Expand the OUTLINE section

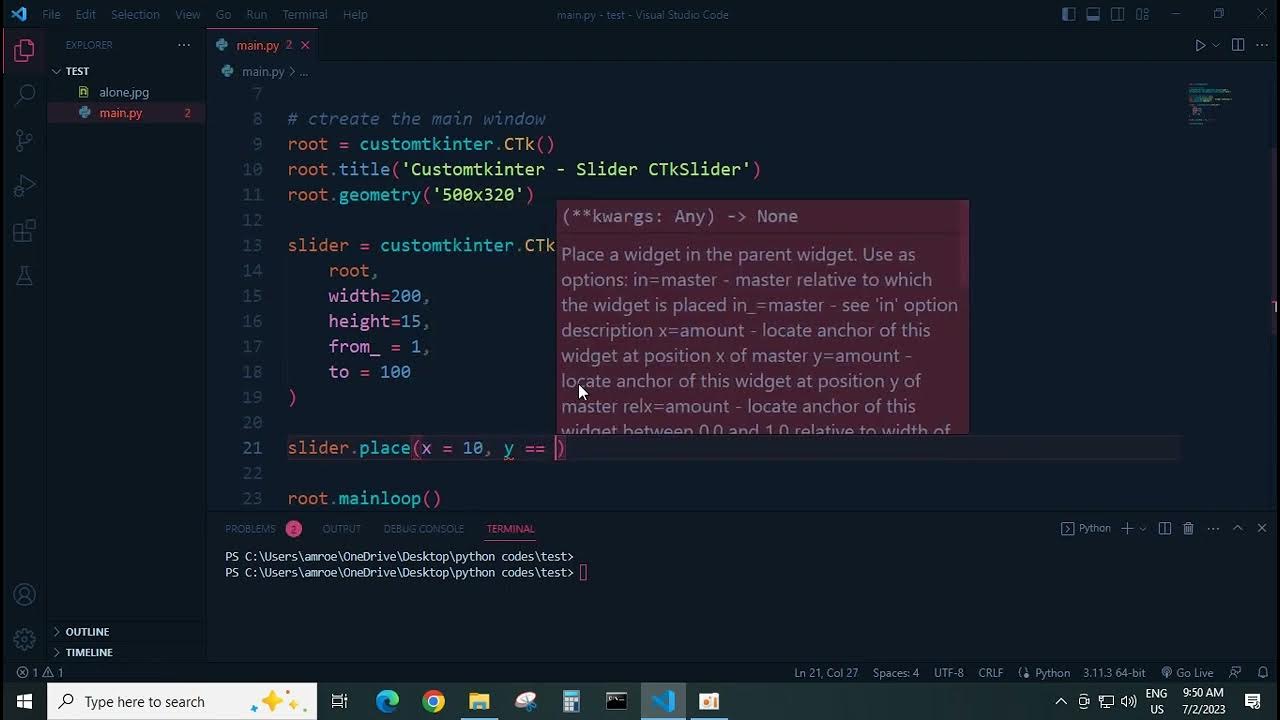coord(87,632)
